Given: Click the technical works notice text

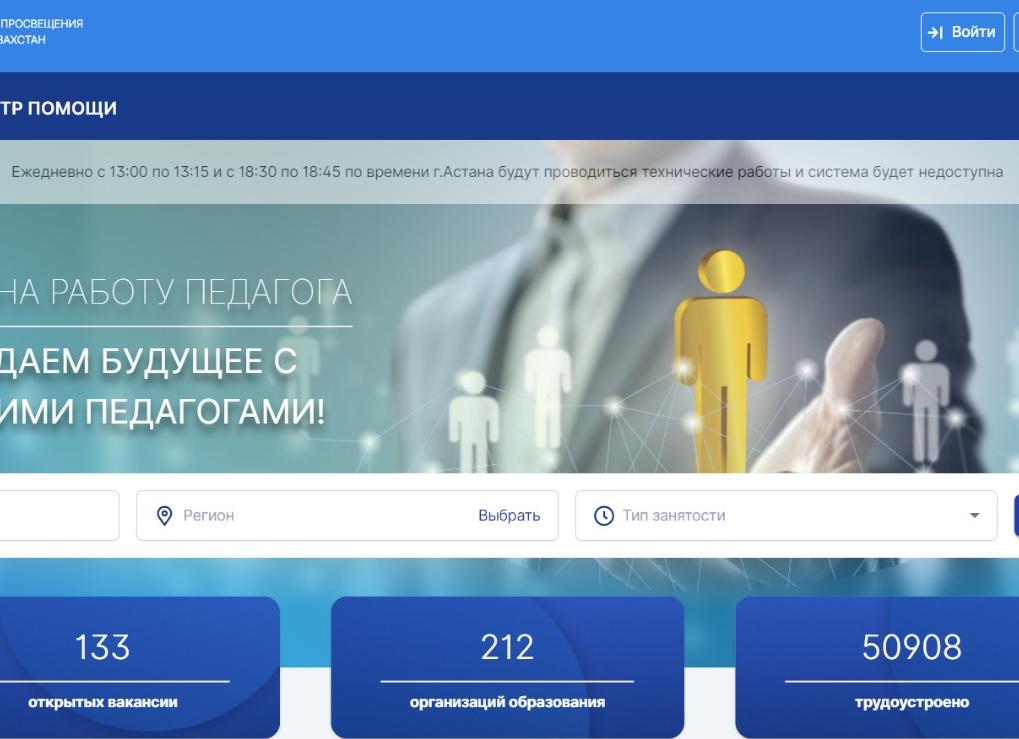Looking at the screenshot, I should (507, 172).
